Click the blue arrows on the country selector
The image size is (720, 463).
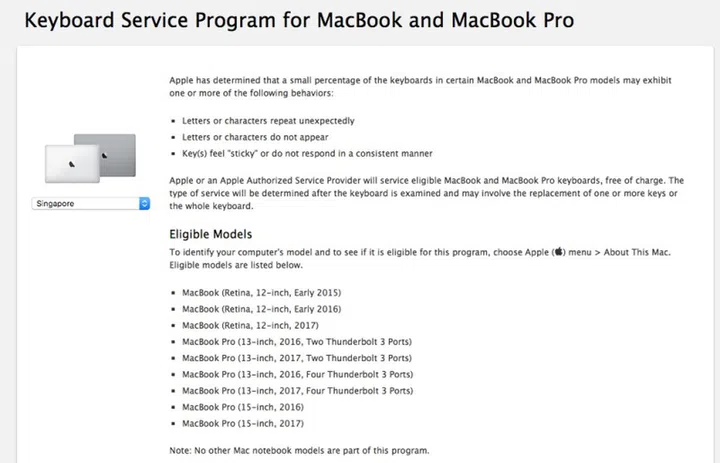pyautogui.click(x=144, y=203)
